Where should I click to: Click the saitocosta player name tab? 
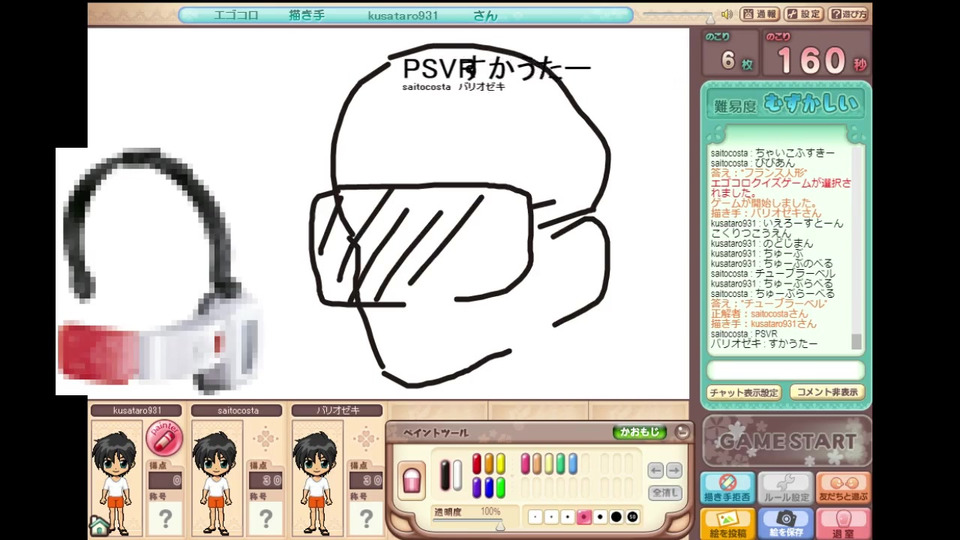coord(238,410)
